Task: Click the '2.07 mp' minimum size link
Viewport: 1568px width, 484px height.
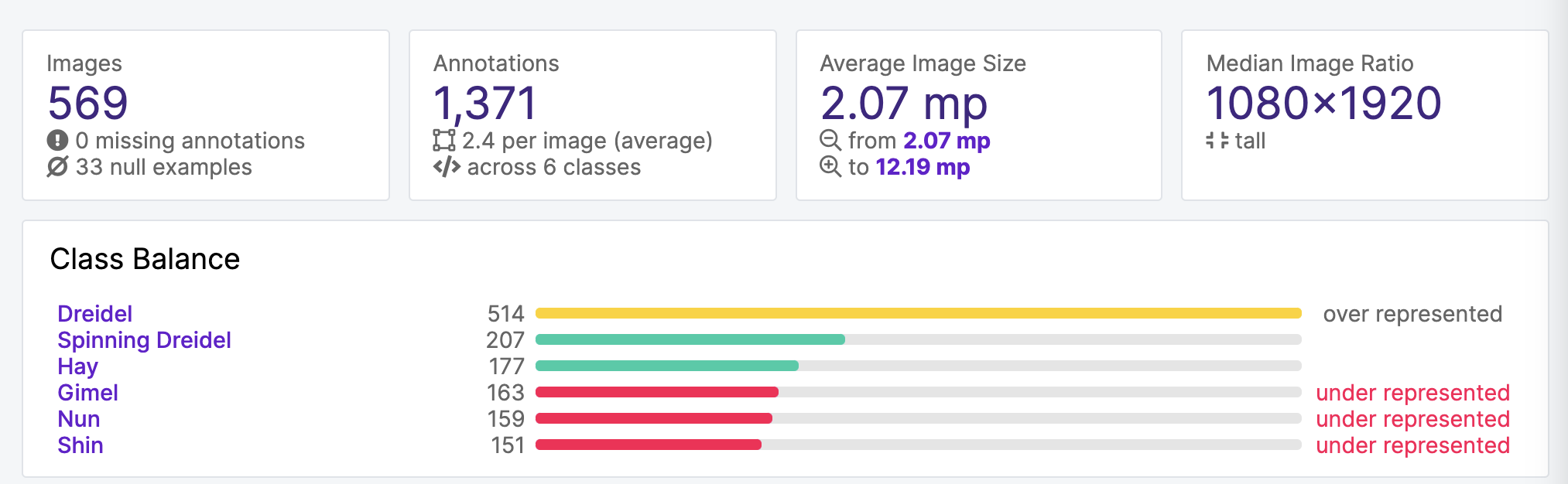Action: coord(946,141)
